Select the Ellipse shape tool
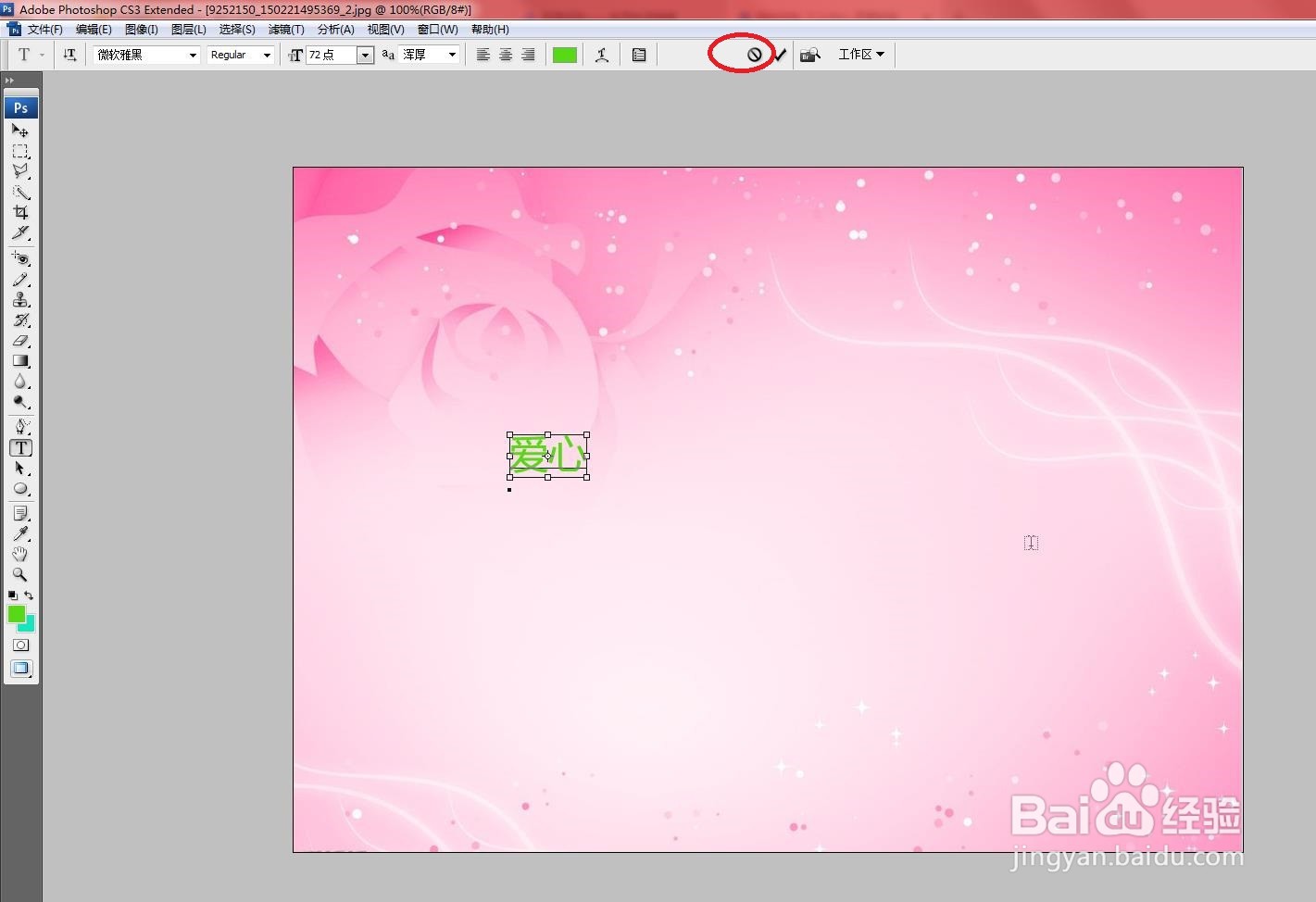1316x902 pixels. tap(20, 488)
